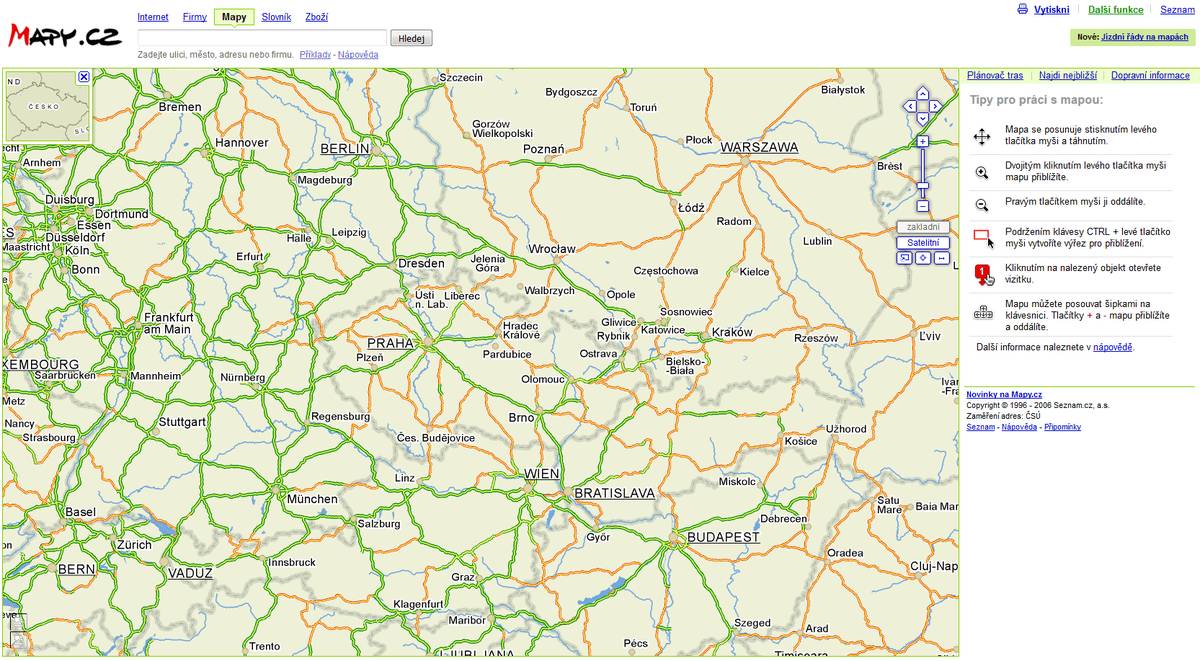
Task: Pan the map right with the arrow
Action: 935,106
